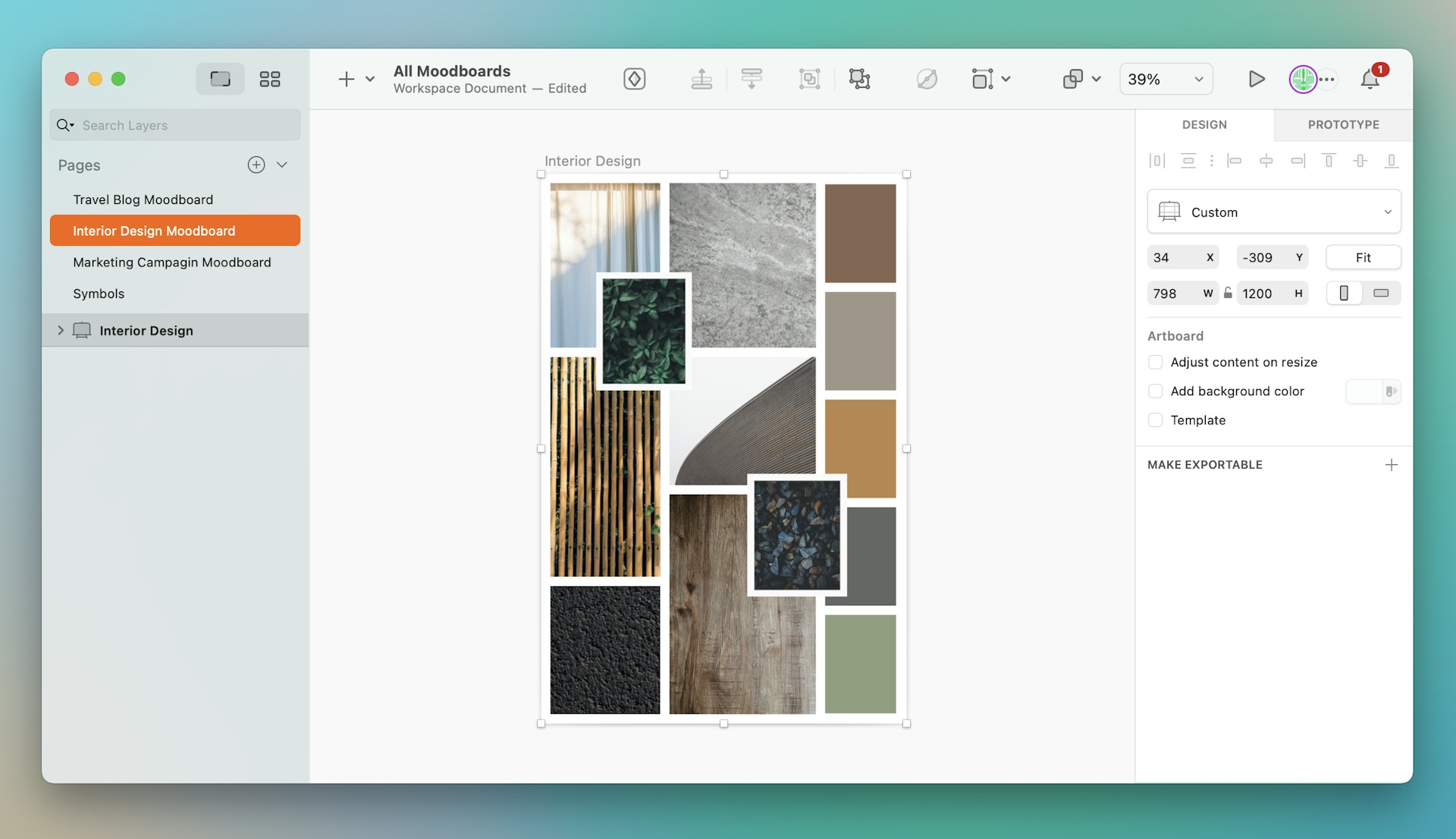
Task: Enable Add background color
Action: 1156,391
